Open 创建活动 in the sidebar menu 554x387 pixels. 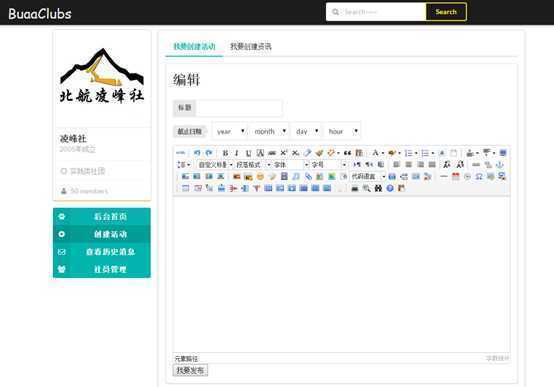[x=102, y=234]
